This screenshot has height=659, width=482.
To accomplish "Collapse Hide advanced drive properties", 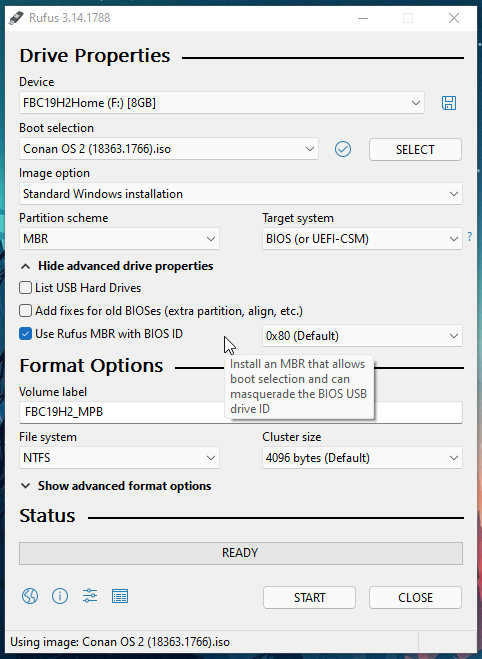I will (117, 266).
